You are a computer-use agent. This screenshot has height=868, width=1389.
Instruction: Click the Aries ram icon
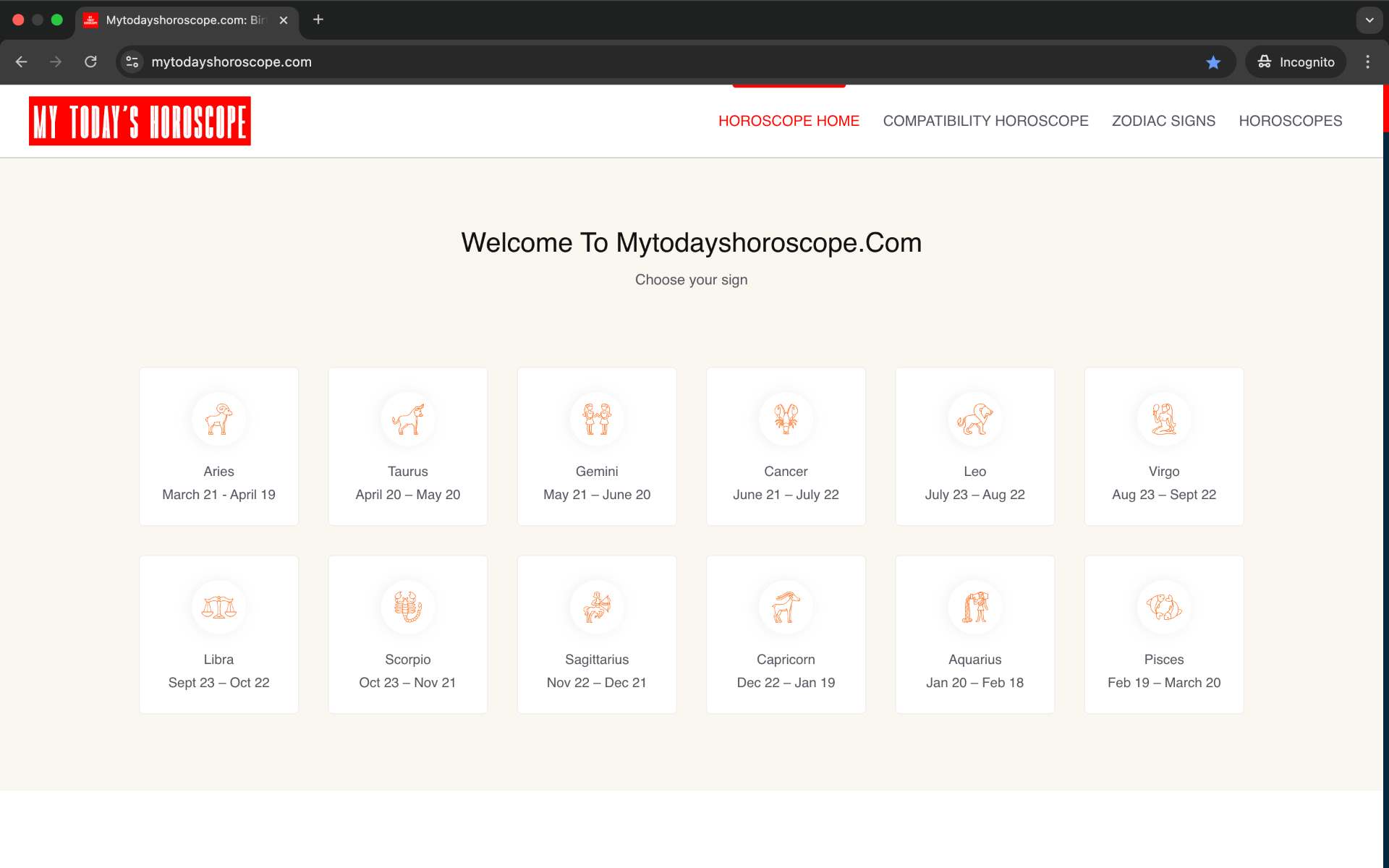pyautogui.click(x=218, y=419)
